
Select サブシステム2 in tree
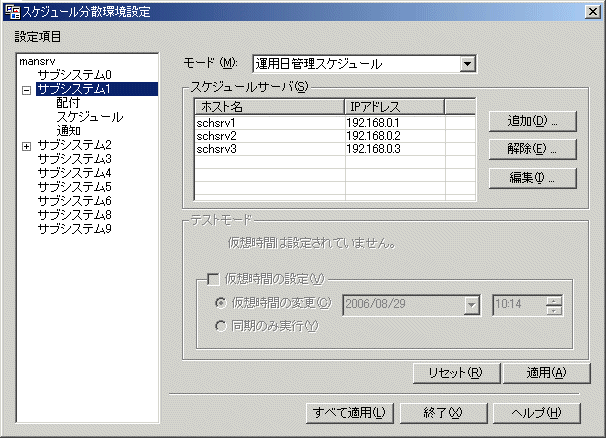75,145
